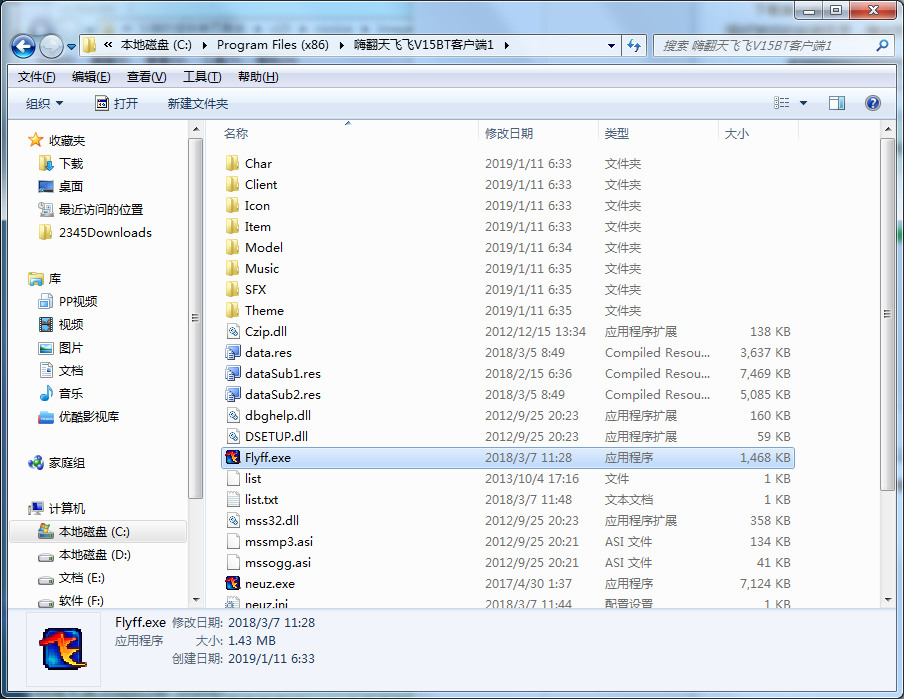Open the 查看(V) menu
Viewport: 904px width, 699px height.
point(146,77)
